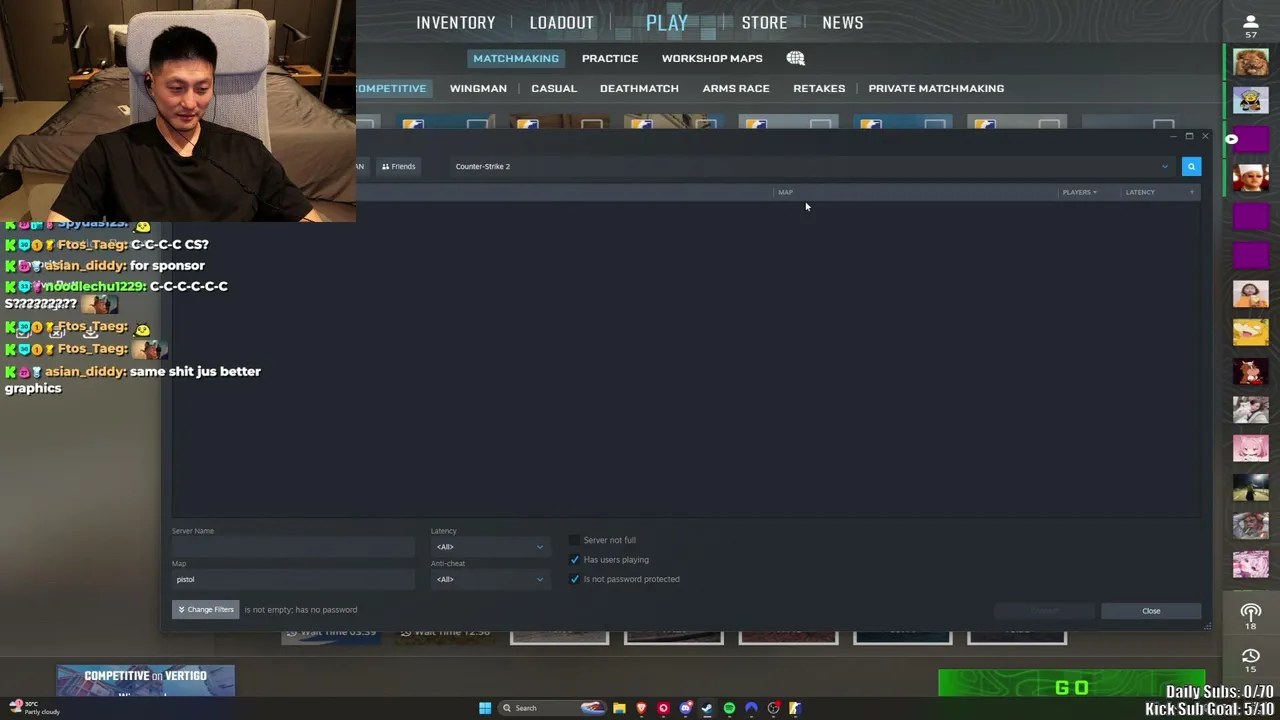
Task: Uncheck Is not password protected checkbox
Action: click(574, 579)
